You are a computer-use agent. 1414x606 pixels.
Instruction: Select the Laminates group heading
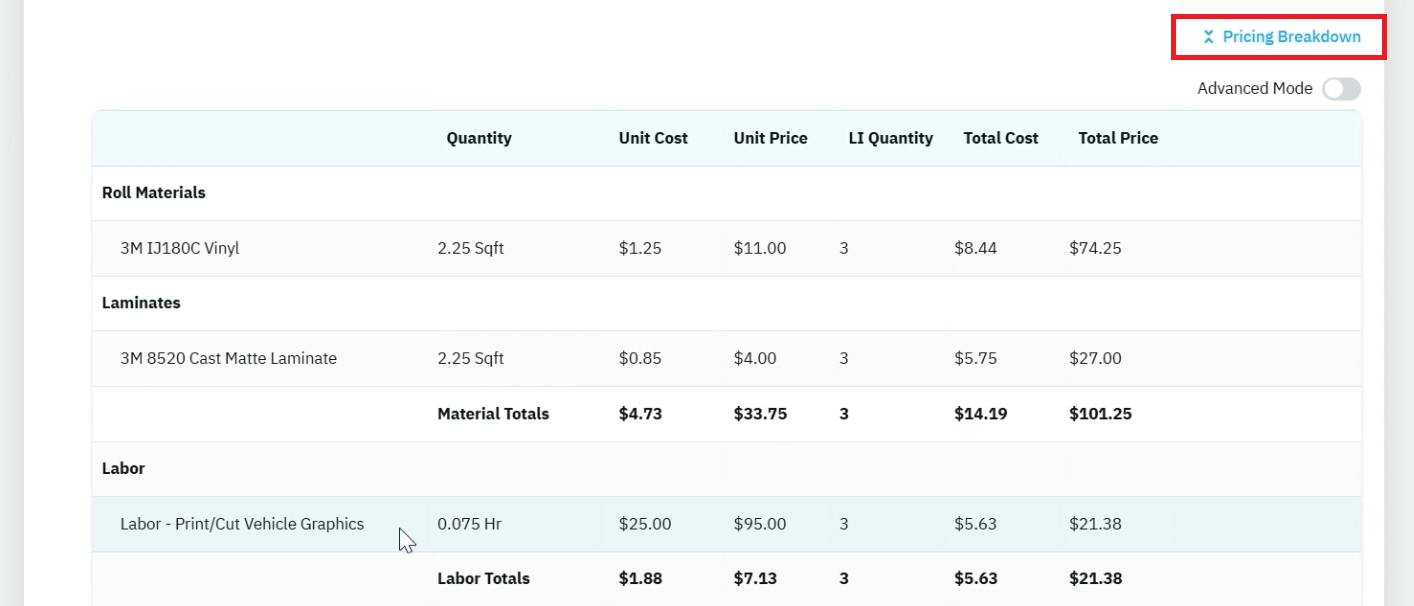141,303
